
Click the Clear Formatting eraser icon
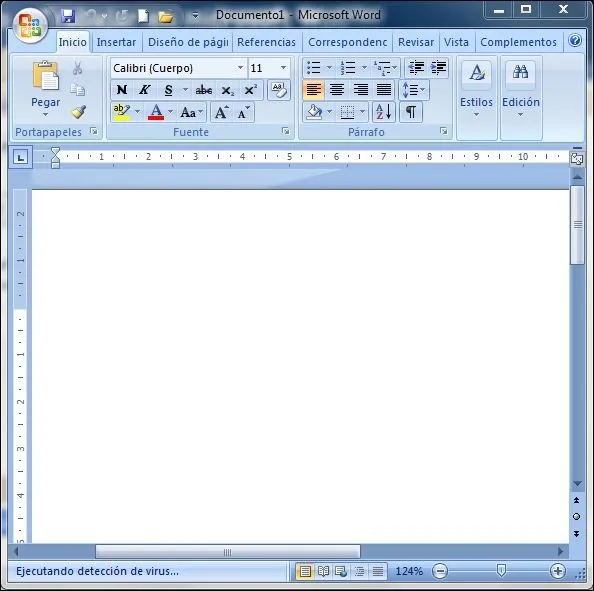tap(279, 90)
